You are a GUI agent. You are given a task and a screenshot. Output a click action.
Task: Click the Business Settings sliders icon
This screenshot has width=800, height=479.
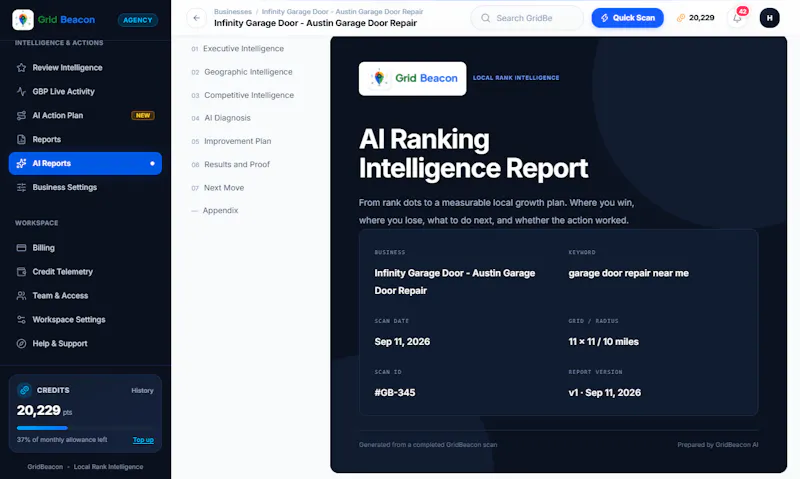pos(21,187)
